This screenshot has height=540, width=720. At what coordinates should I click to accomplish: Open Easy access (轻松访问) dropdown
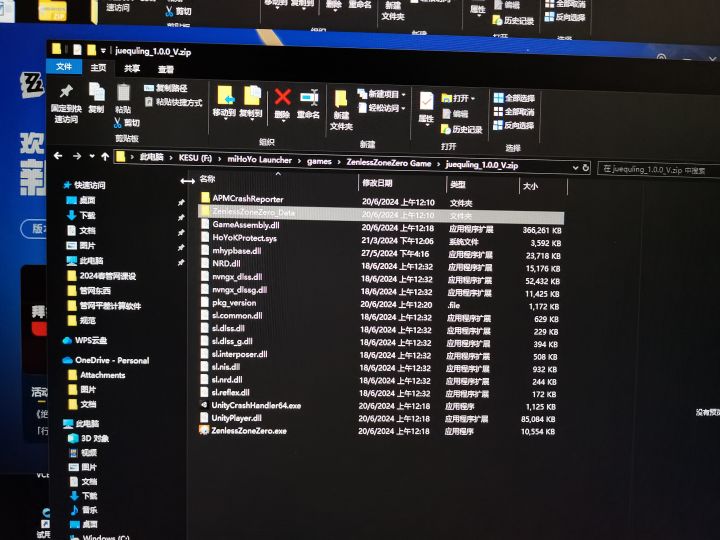(382, 108)
